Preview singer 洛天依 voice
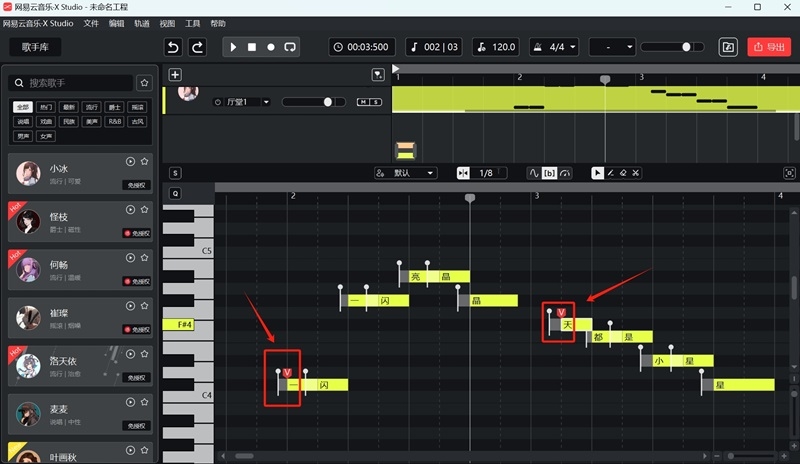Screen dimensions: 800x464 point(131,354)
